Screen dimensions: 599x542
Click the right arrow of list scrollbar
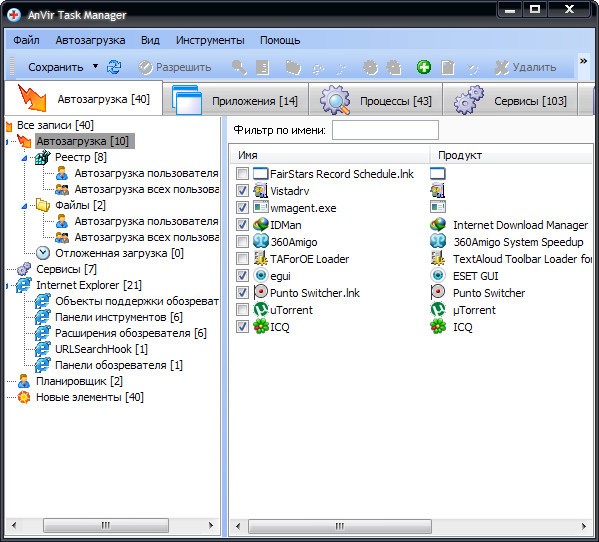pyautogui.click(x=584, y=526)
